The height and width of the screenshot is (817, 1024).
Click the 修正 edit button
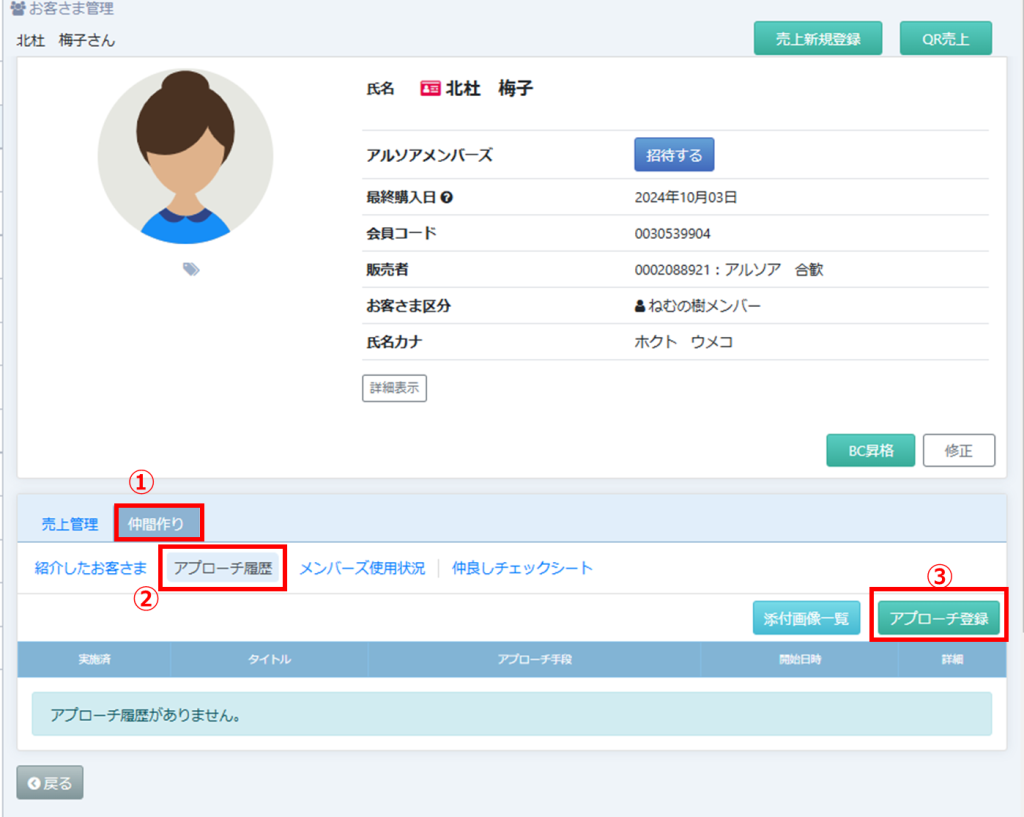point(958,450)
